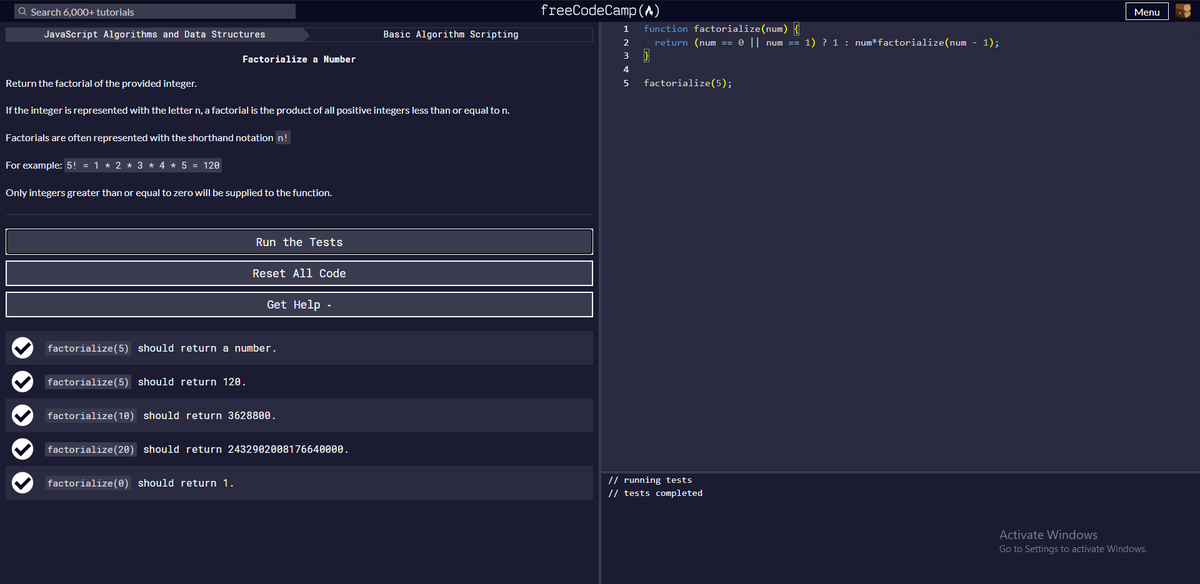The width and height of the screenshot is (1200, 584).
Task: Click passed checkmark for factorialize(20) test
Action: (x=23, y=449)
